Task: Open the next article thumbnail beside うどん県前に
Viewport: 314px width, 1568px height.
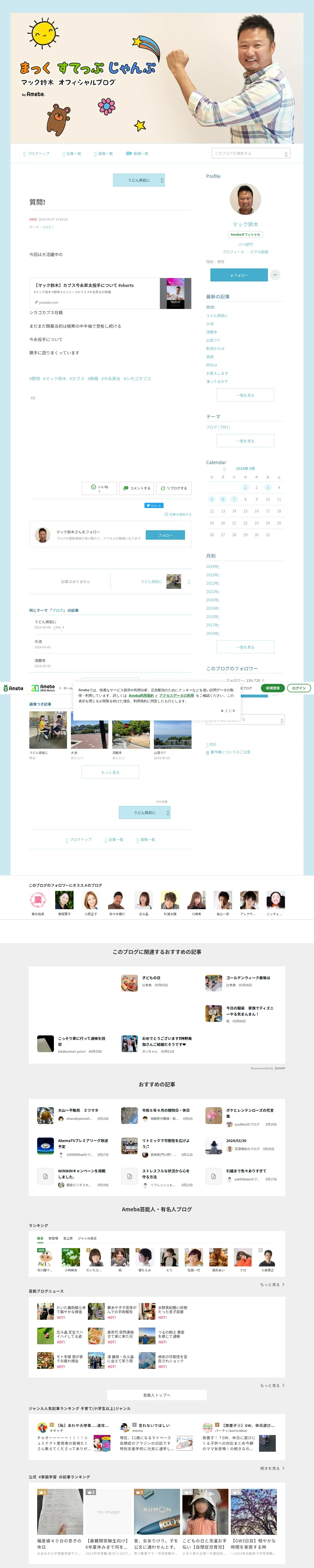Action: click(x=174, y=581)
